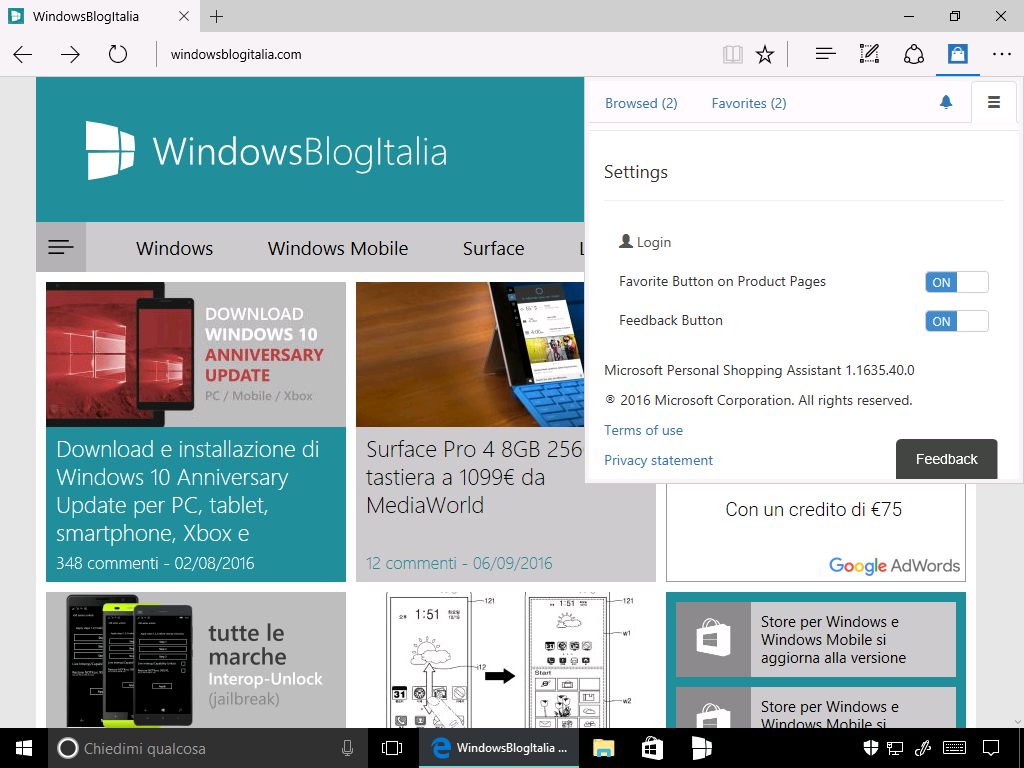This screenshot has width=1024, height=768.
Task: Open the Surface site menu
Action: click(x=494, y=248)
